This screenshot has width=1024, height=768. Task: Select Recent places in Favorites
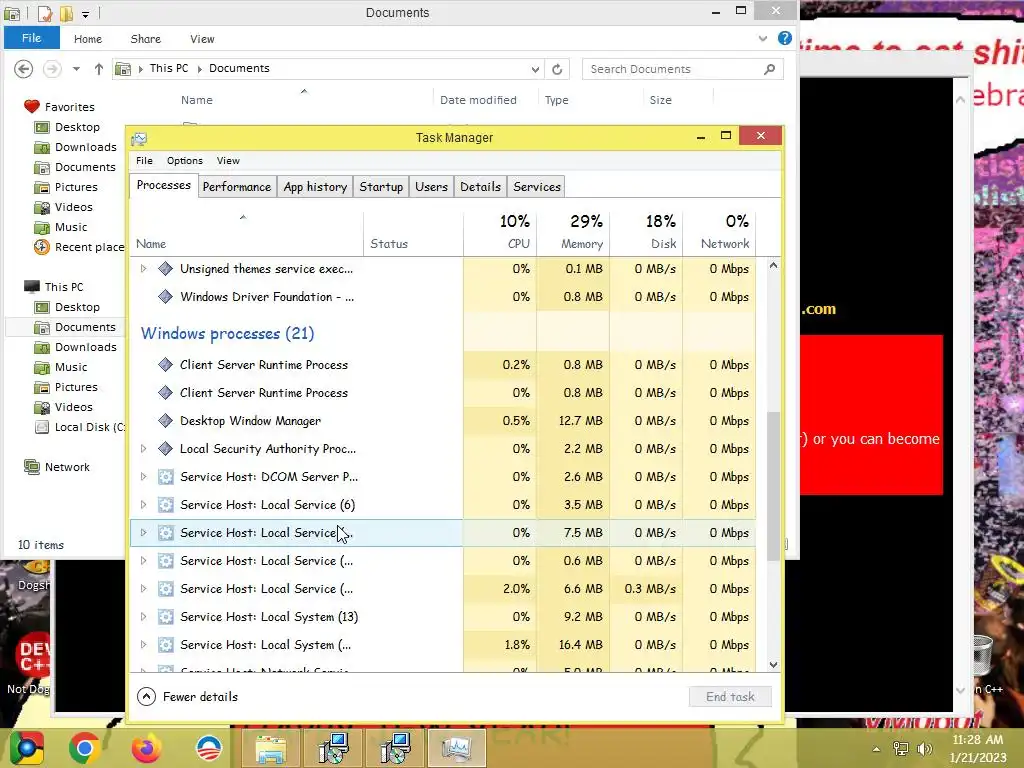click(x=79, y=247)
